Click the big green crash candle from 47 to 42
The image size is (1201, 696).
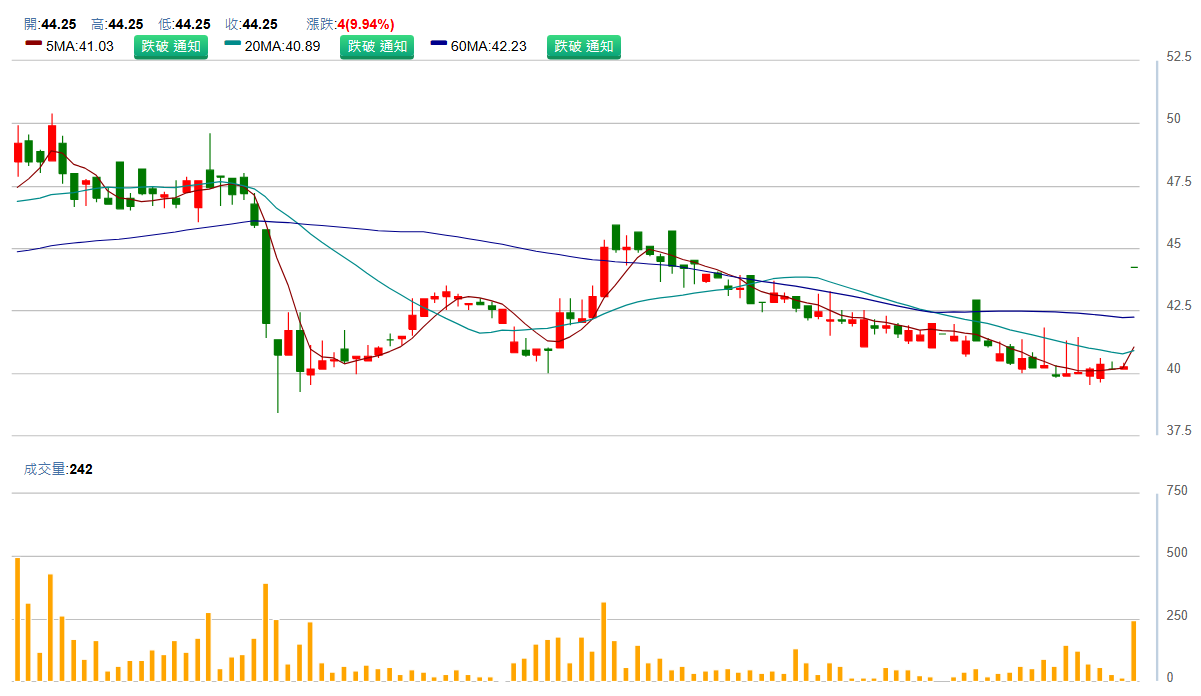[266, 275]
